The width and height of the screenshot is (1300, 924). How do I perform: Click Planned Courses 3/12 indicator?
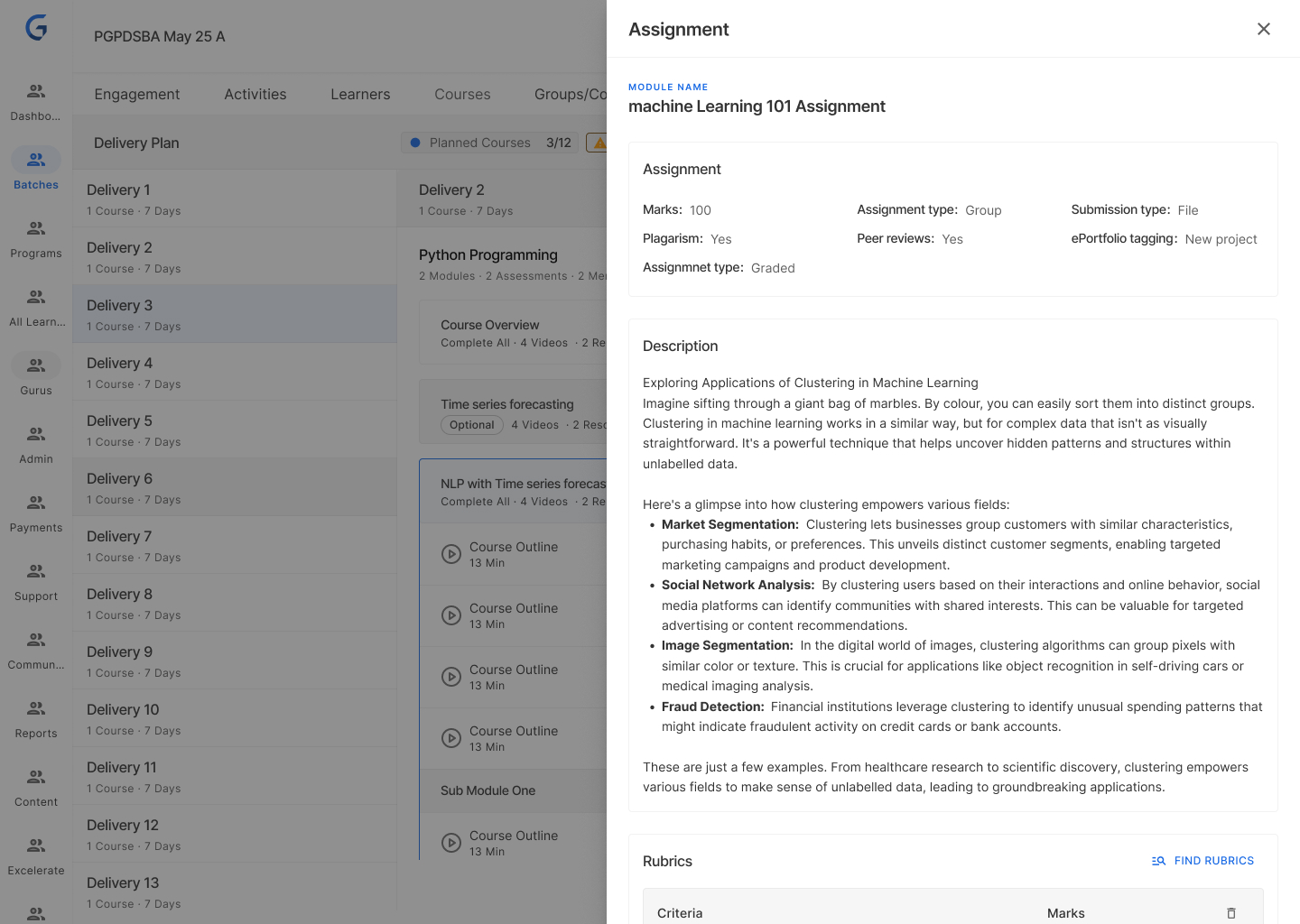tap(490, 143)
